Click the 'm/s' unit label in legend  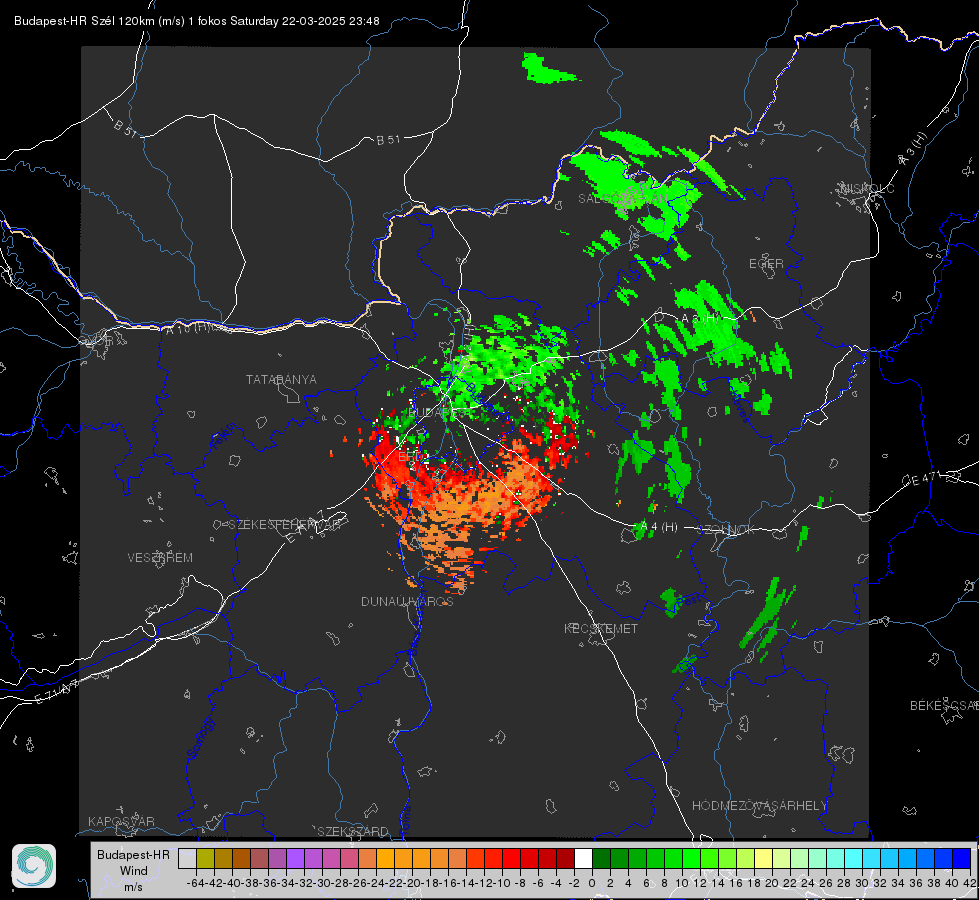(x=134, y=886)
